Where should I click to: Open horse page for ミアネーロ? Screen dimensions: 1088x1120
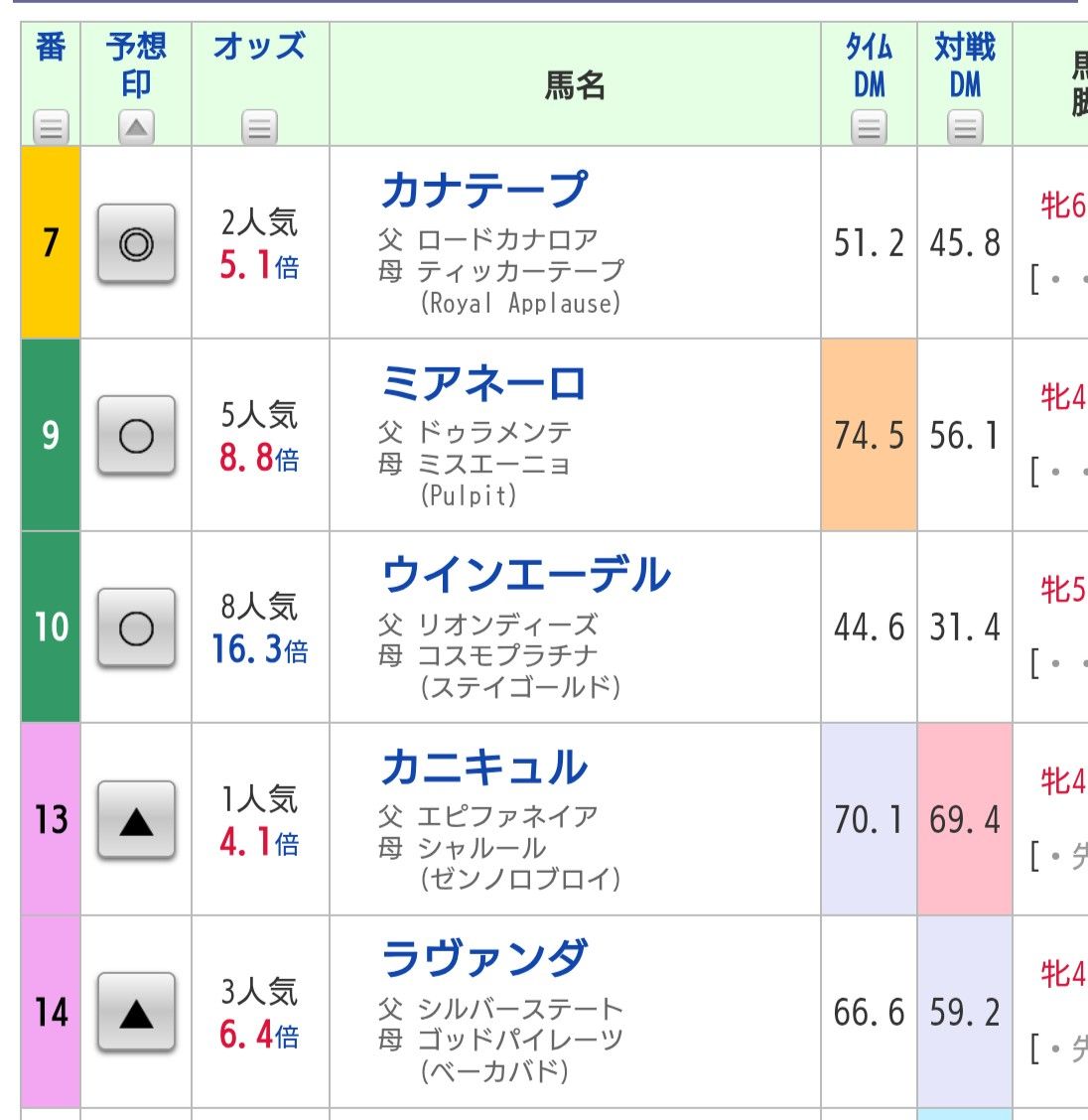click(x=484, y=383)
